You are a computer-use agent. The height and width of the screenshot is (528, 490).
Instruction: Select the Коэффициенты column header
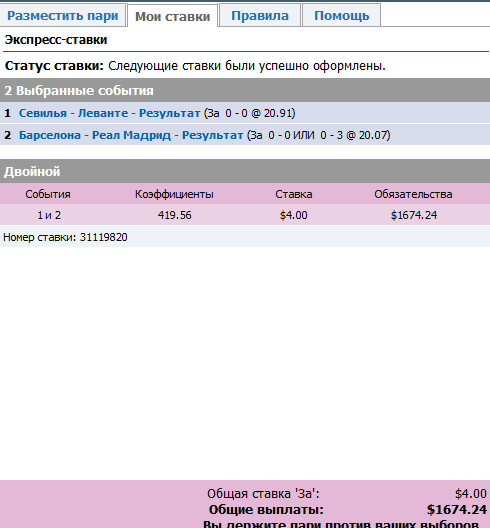(174, 194)
